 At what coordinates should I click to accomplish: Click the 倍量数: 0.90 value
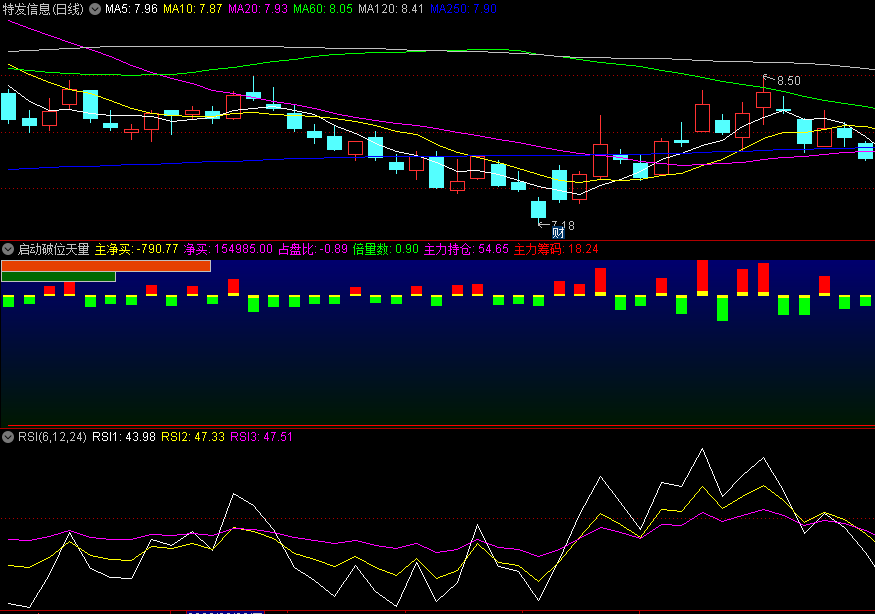pos(386,249)
